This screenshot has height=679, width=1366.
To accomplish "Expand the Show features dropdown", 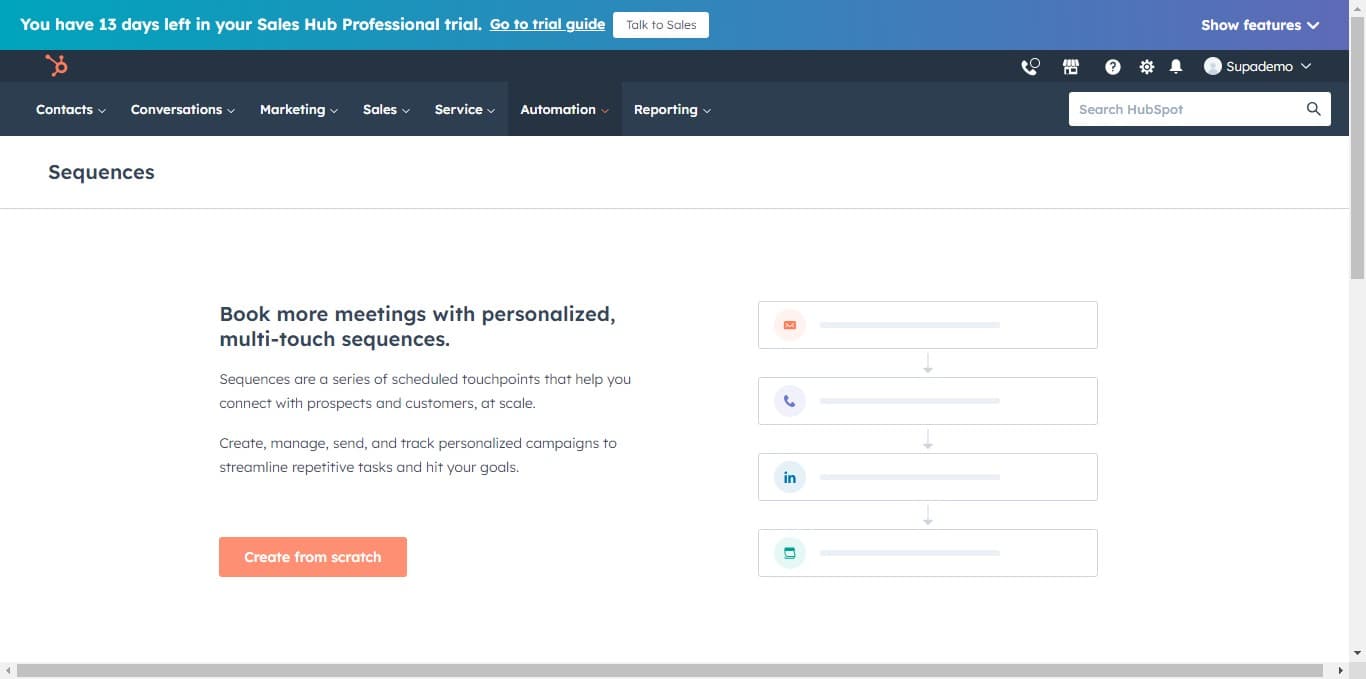I will pyautogui.click(x=1259, y=25).
